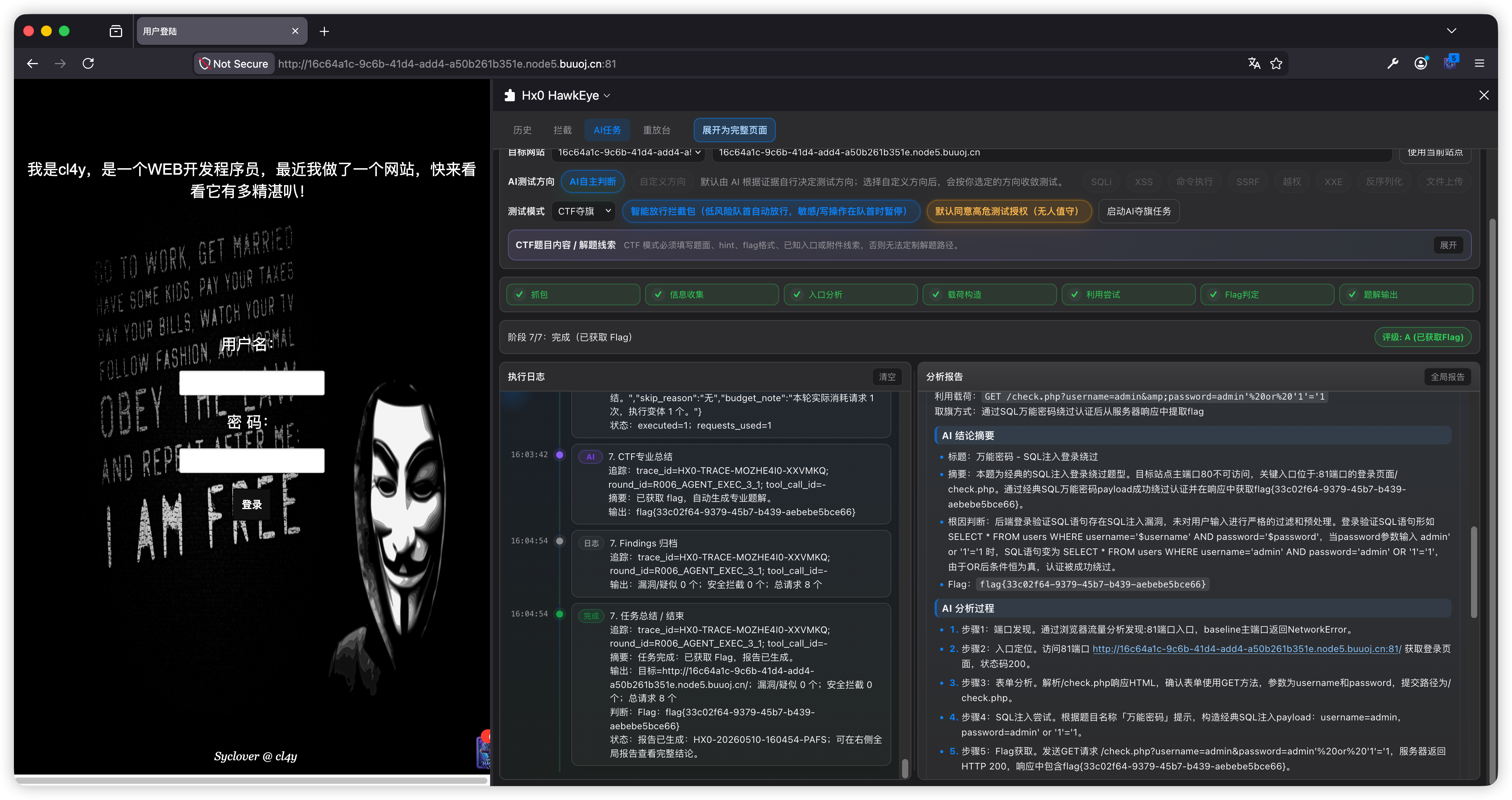1512x800 pixels.
Task: Toggle the SQLi direction chip
Action: [1100, 182]
